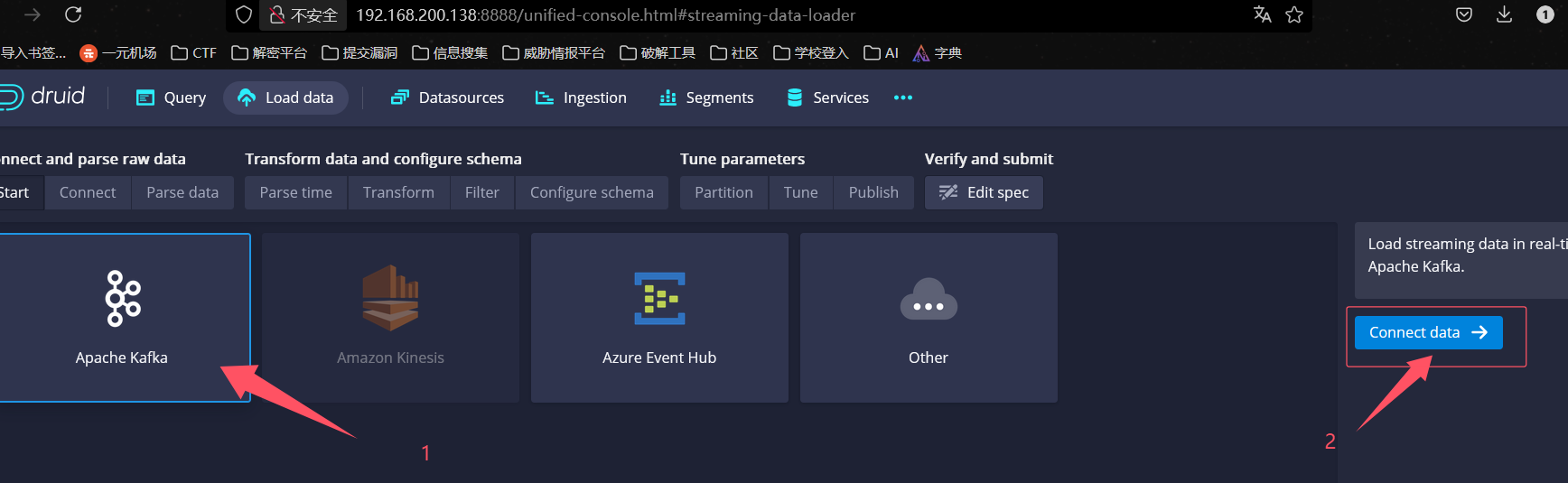
Task: Bookmark this page with star icon
Action: [1294, 14]
